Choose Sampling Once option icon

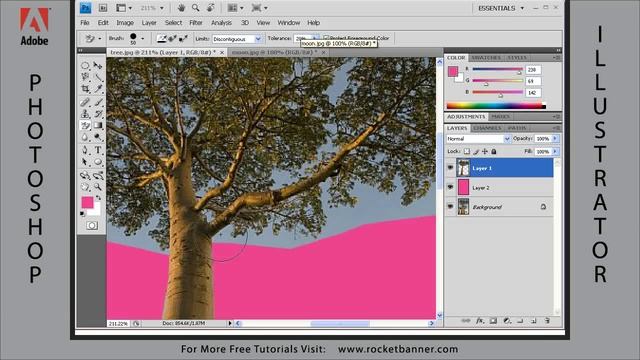[x=172, y=39]
